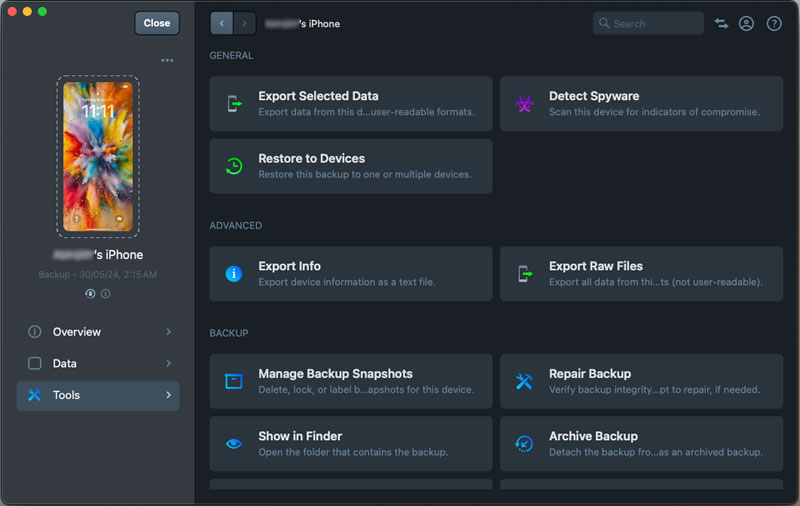Image resolution: width=800 pixels, height=506 pixels.
Task: Go forward with the right arrow button
Action: (244, 23)
